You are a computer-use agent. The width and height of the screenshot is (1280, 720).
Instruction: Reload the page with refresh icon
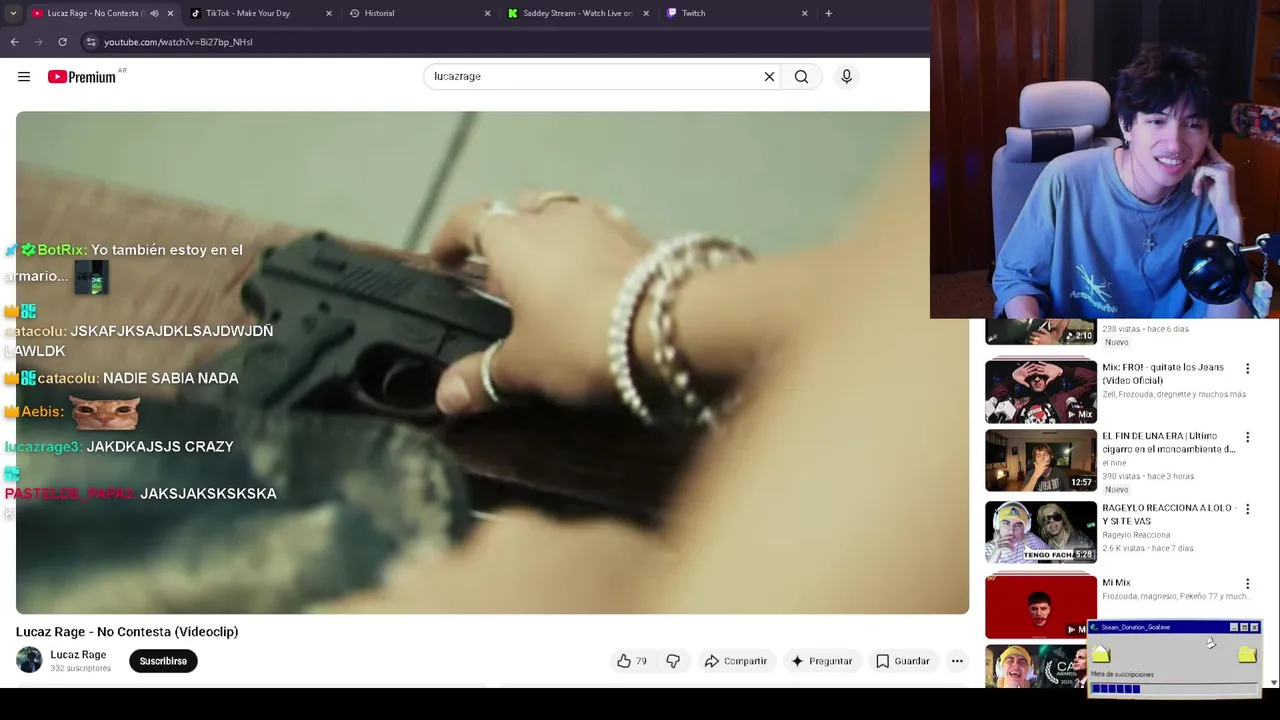[62, 42]
